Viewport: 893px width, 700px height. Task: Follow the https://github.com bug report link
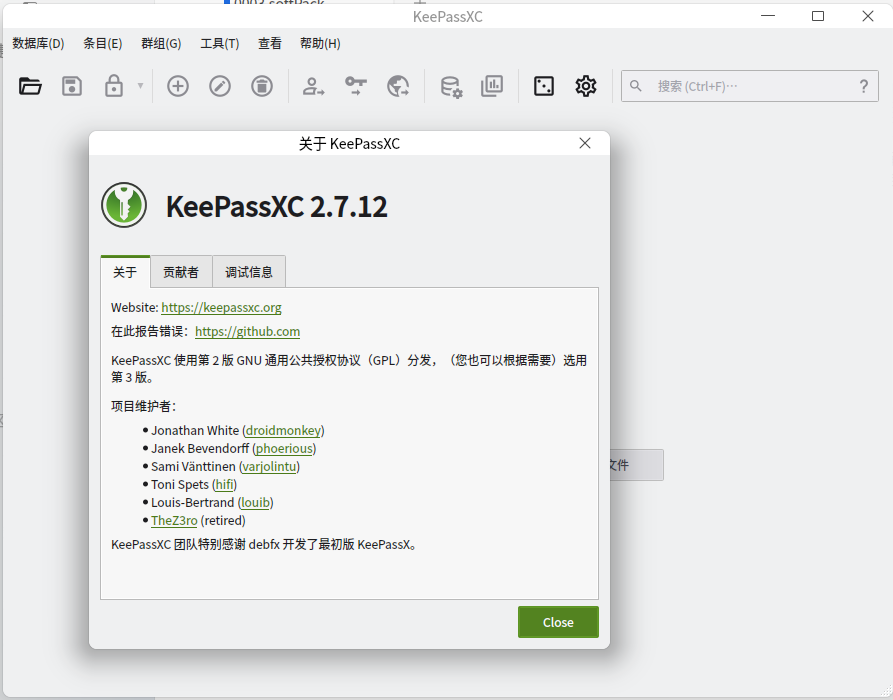[x=248, y=331]
